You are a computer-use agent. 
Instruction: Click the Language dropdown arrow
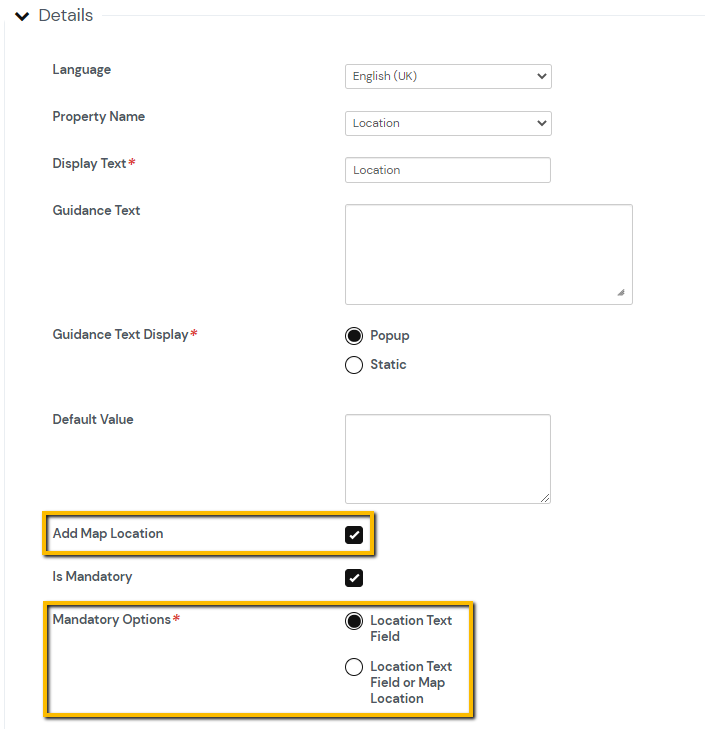point(541,76)
